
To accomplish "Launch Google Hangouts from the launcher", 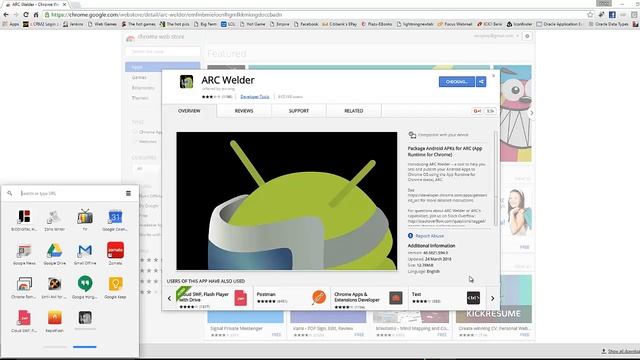I will pos(85,288).
